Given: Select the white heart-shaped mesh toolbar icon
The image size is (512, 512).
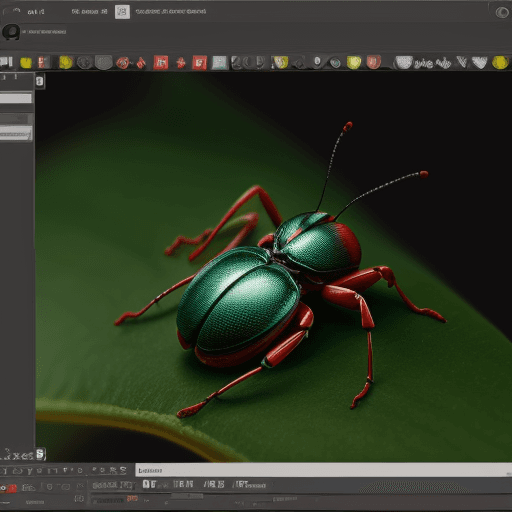Looking at the screenshot, I should [x=480, y=62].
